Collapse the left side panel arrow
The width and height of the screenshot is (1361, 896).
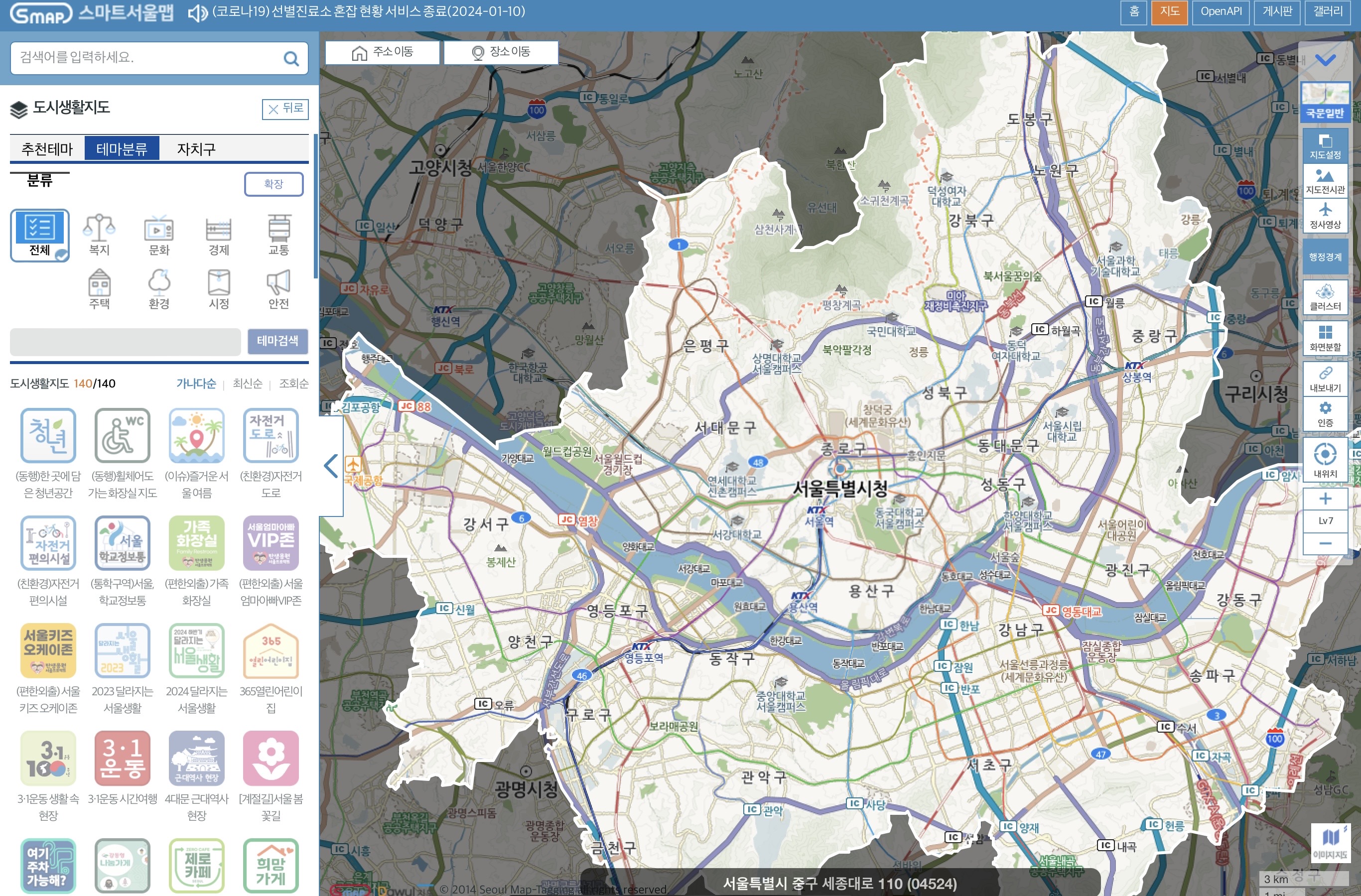[331, 466]
